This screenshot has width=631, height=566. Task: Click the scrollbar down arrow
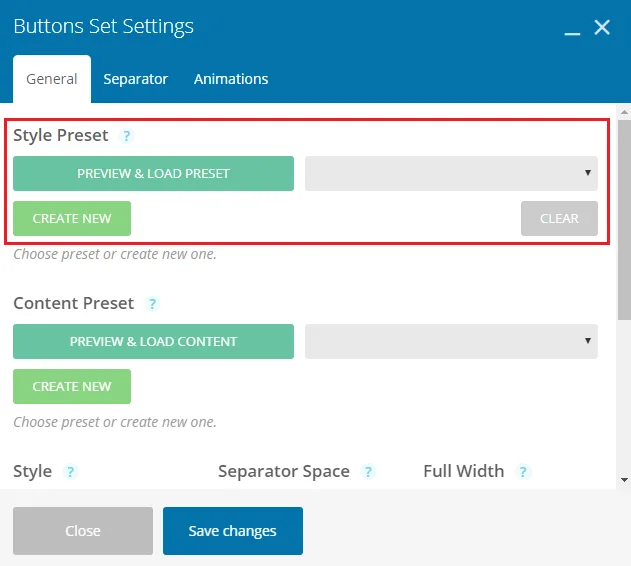pos(624,480)
